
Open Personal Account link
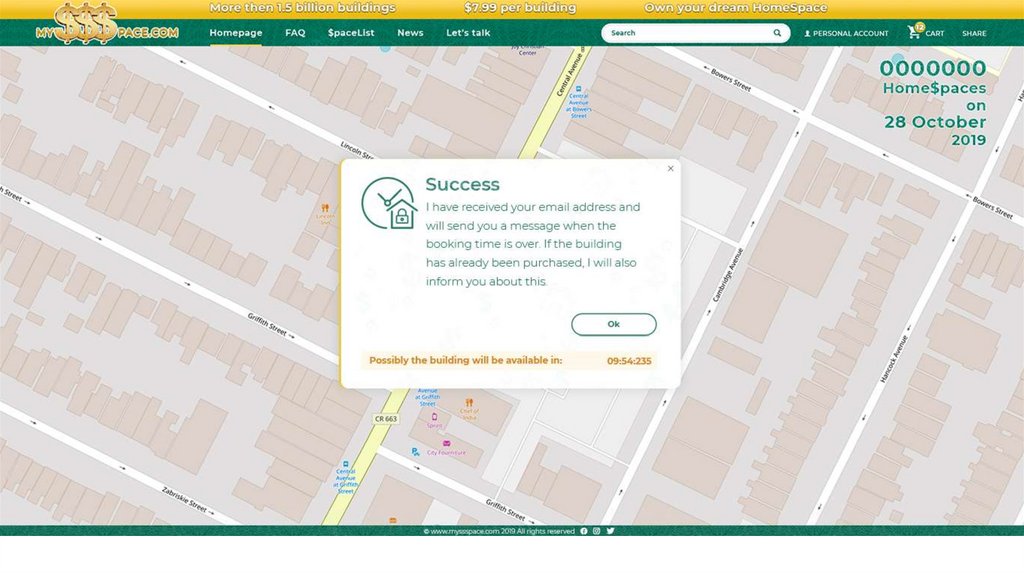[846, 33]
